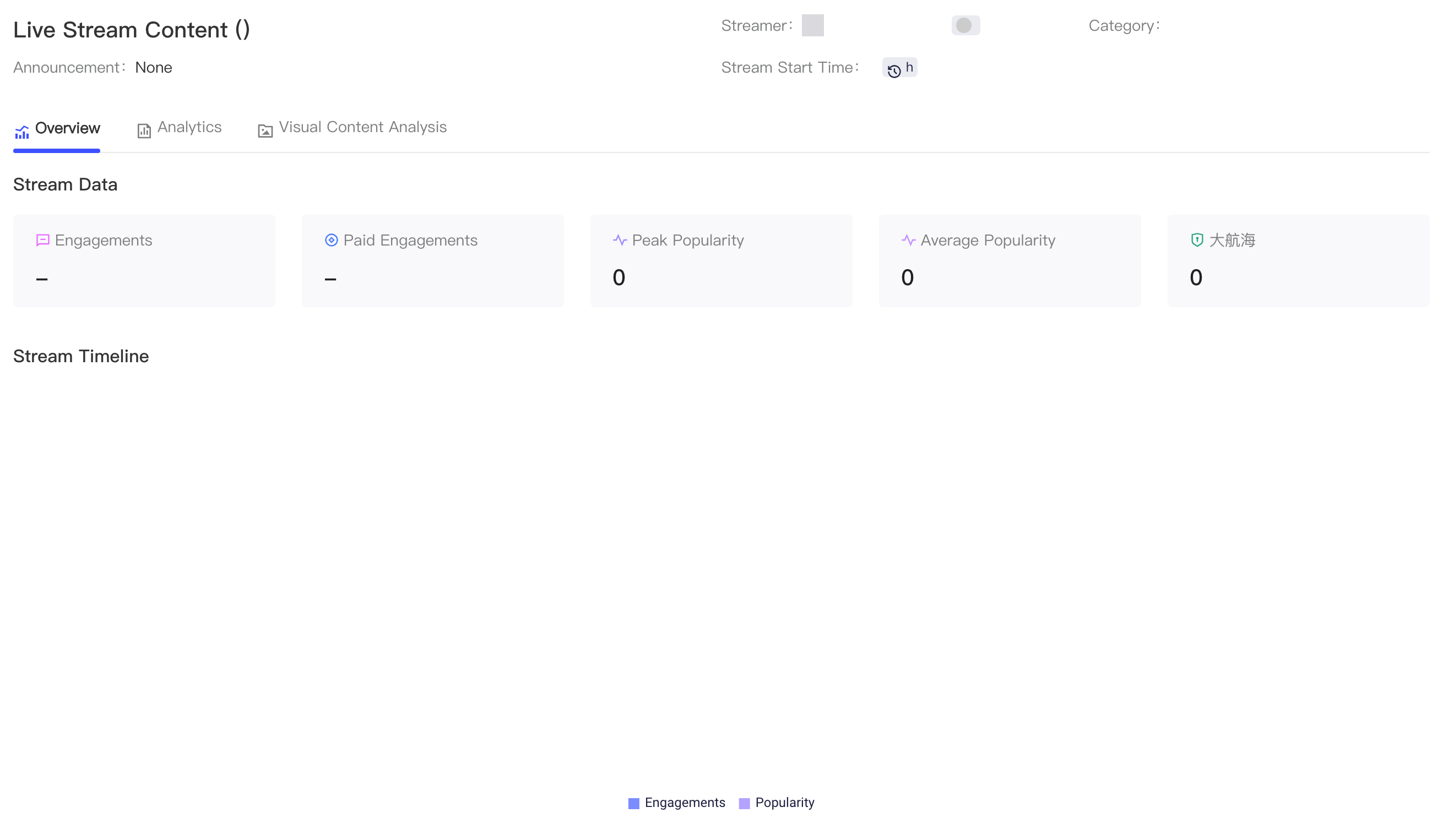Select the Average Popularity card value
The image size is (1443, 840).
(908, 277)
